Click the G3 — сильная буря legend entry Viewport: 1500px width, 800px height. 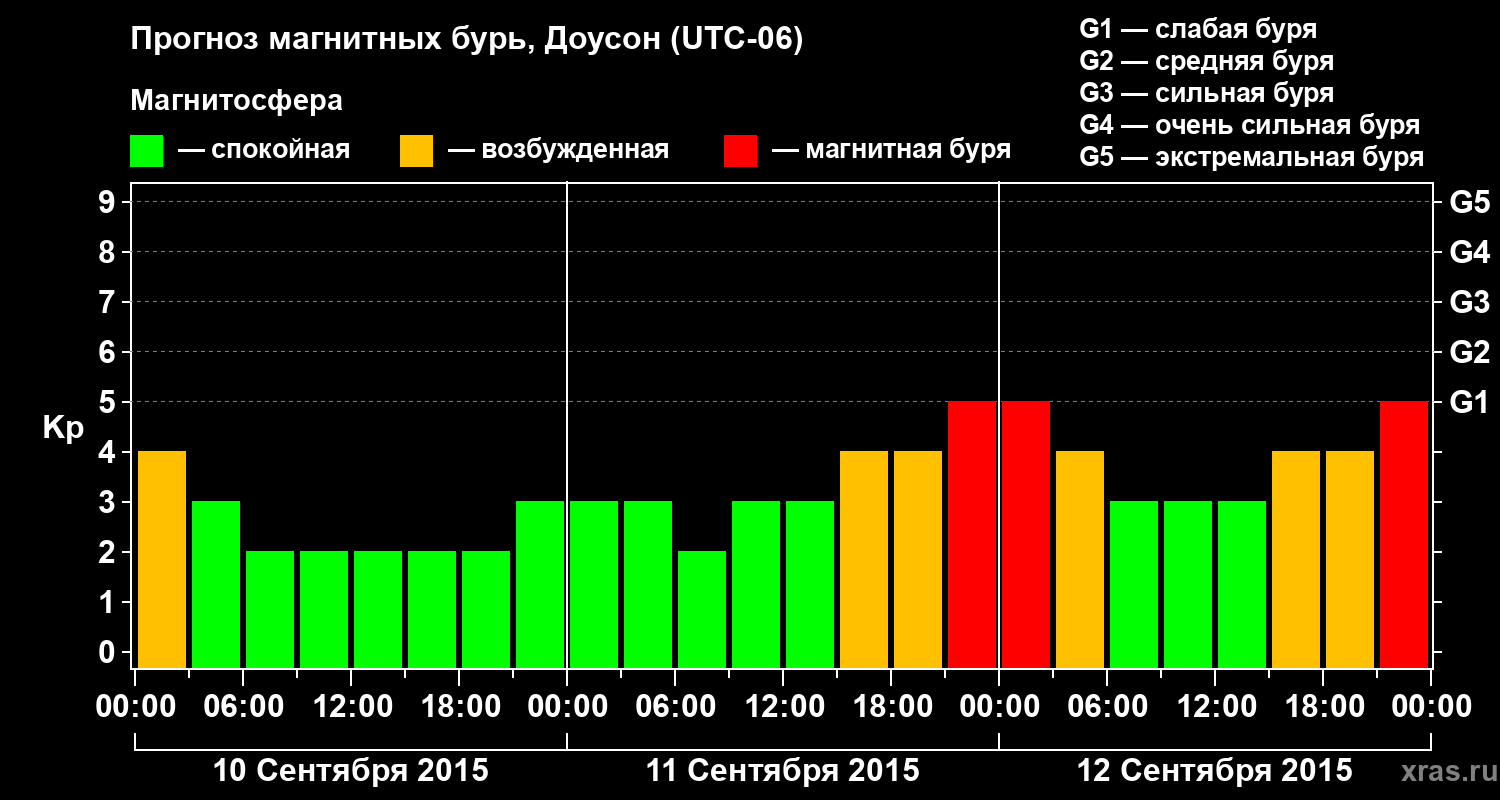click(1207, 93)
